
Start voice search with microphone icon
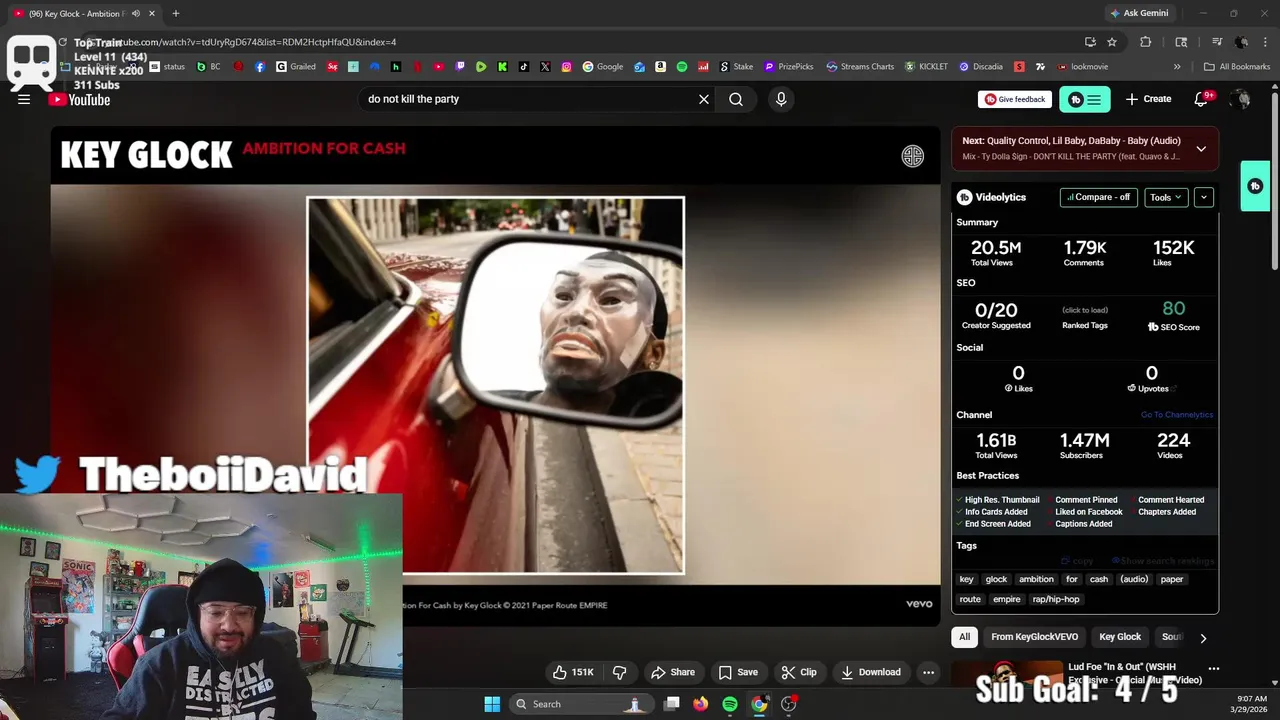click(x=781, y=99)
